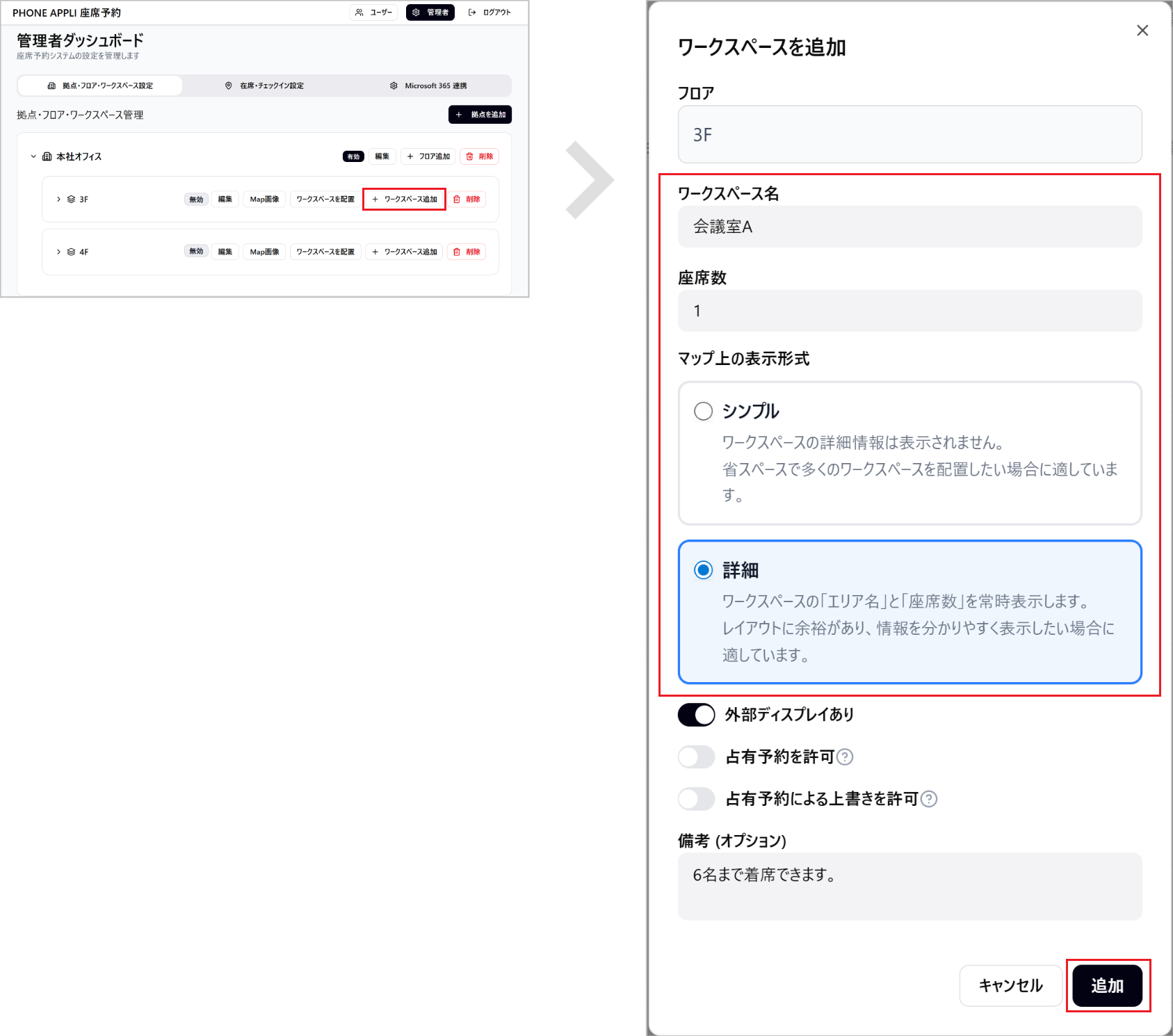Open the 管理者 view in the header

click(x=430, y=13)
